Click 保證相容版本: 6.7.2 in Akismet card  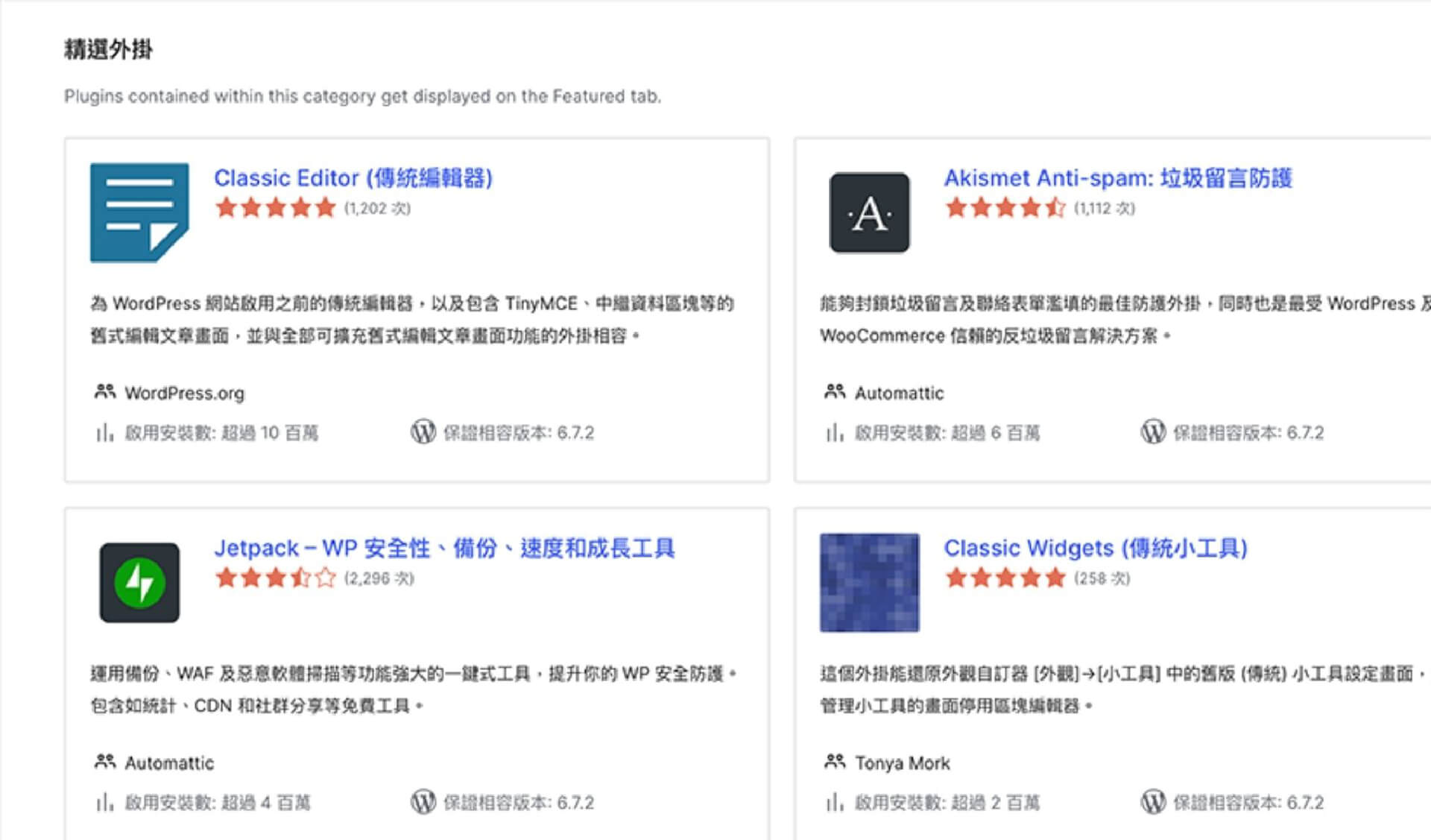pos(1248,433)
